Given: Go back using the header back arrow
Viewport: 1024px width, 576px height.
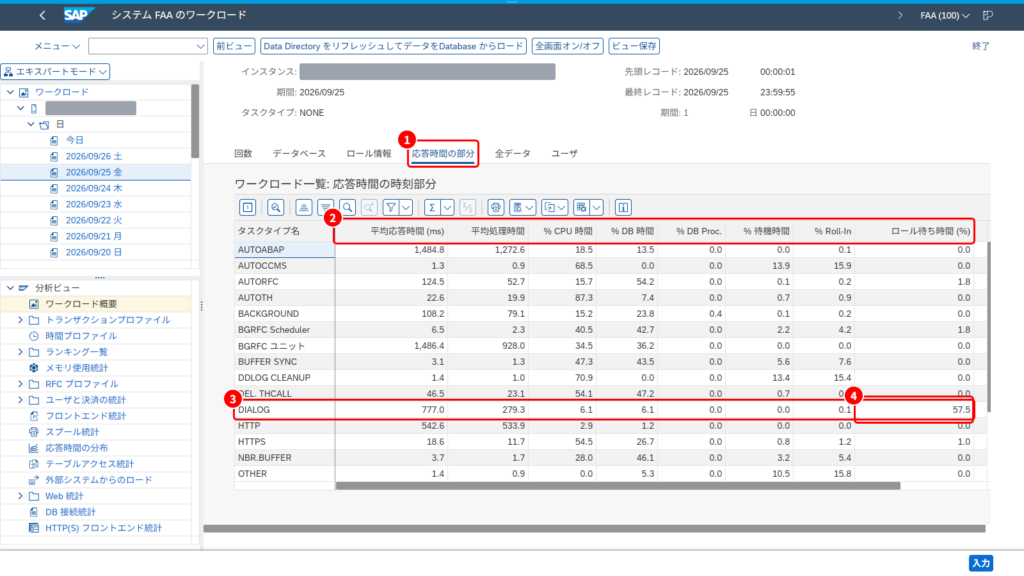Looking at the screenshot, I should tap(42, 15).
